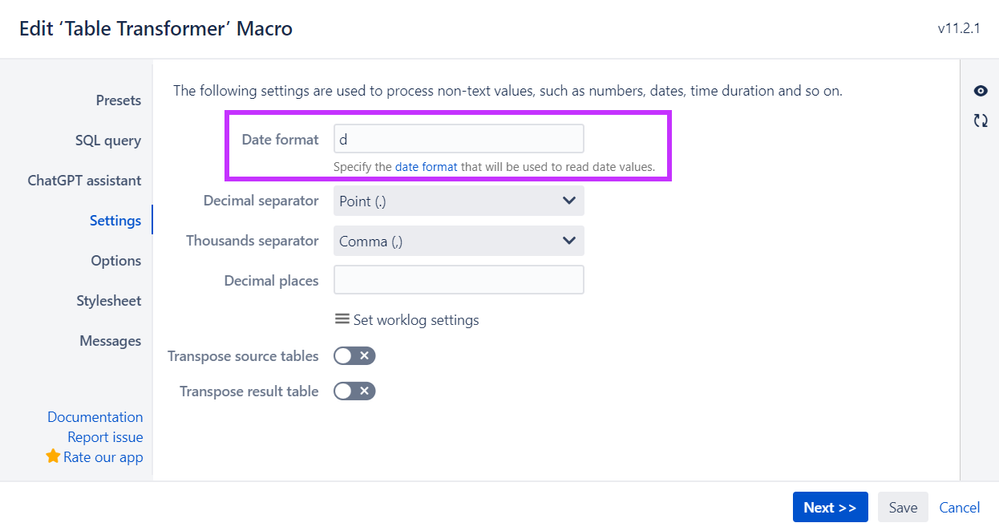This screenshot has height=532, width=999.
Task: Open the date format help link
Action: click(426, 167)
